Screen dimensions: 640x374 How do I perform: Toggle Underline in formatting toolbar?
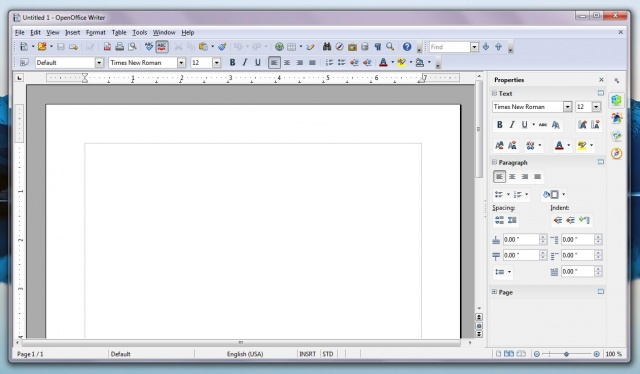click(258, 62)
